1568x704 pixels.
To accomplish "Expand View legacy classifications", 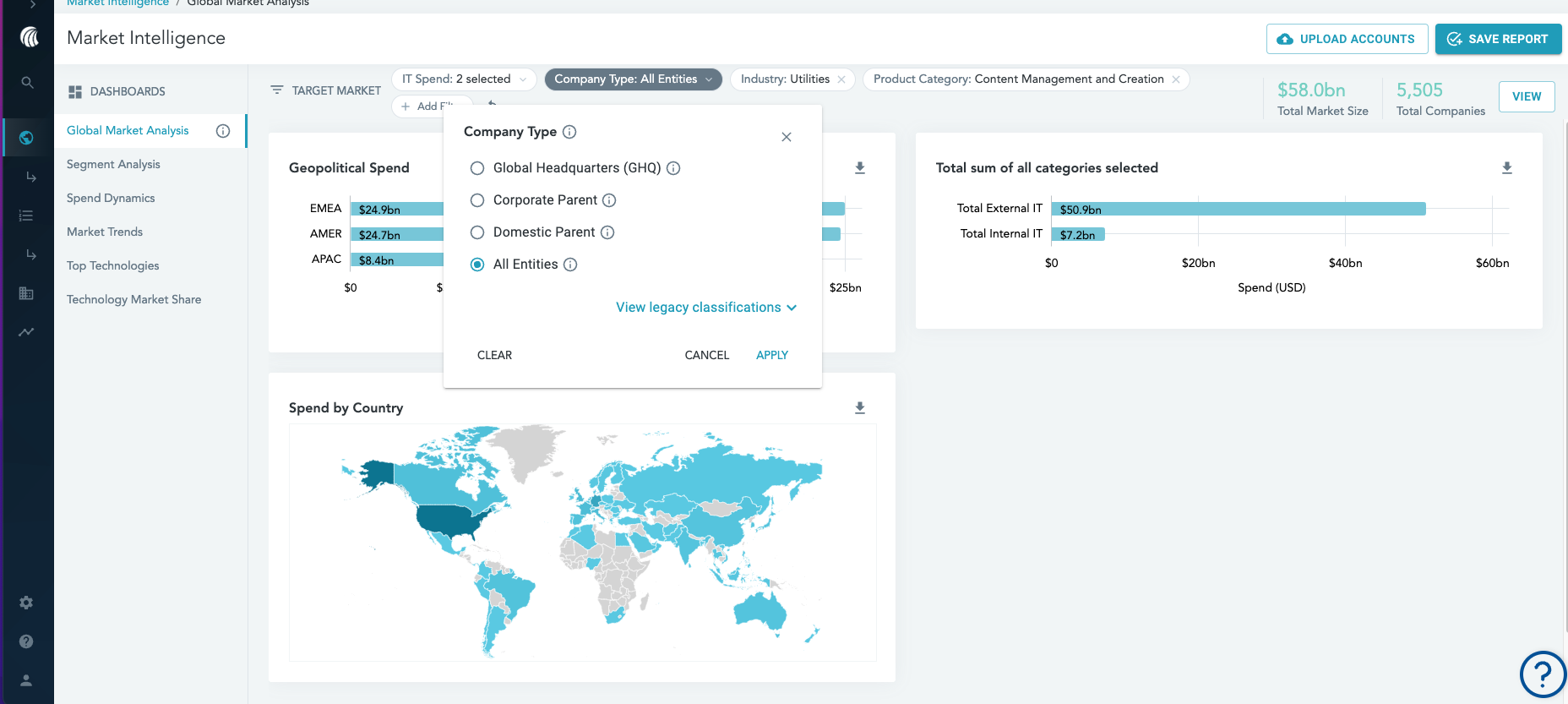I will coord(705,308).
